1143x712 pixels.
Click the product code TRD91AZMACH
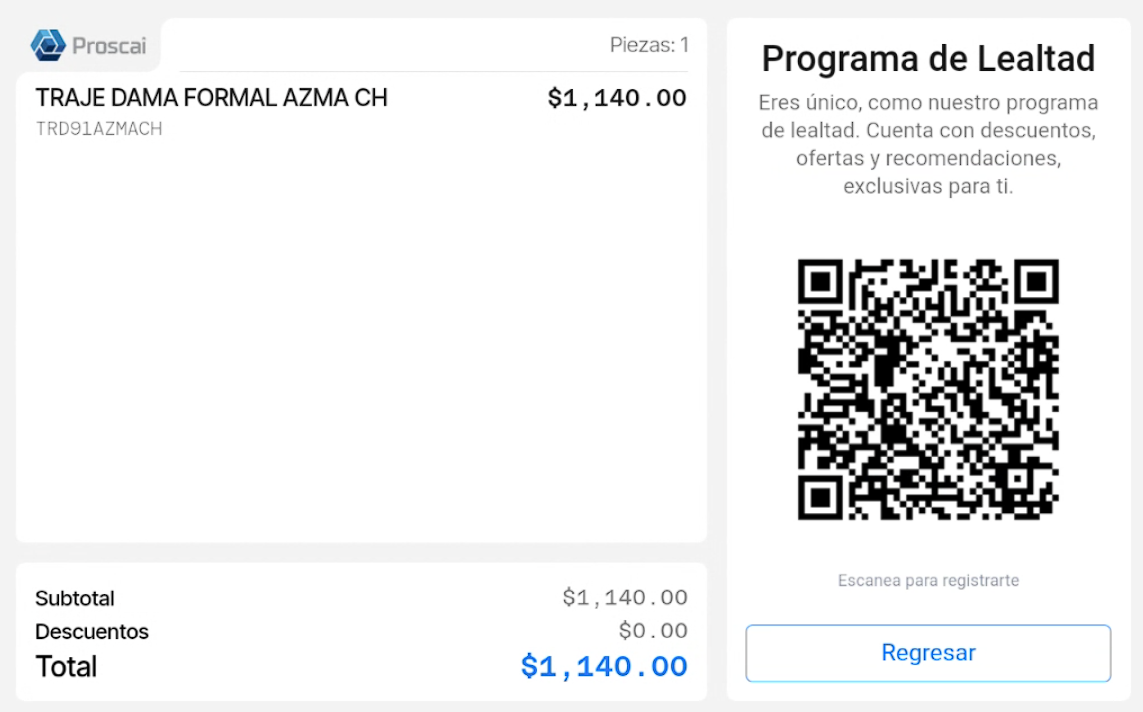tap(99, 129)
